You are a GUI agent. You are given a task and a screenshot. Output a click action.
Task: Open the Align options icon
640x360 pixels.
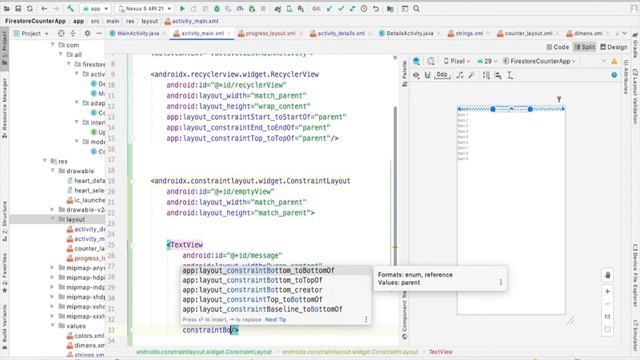pos(498,75)
